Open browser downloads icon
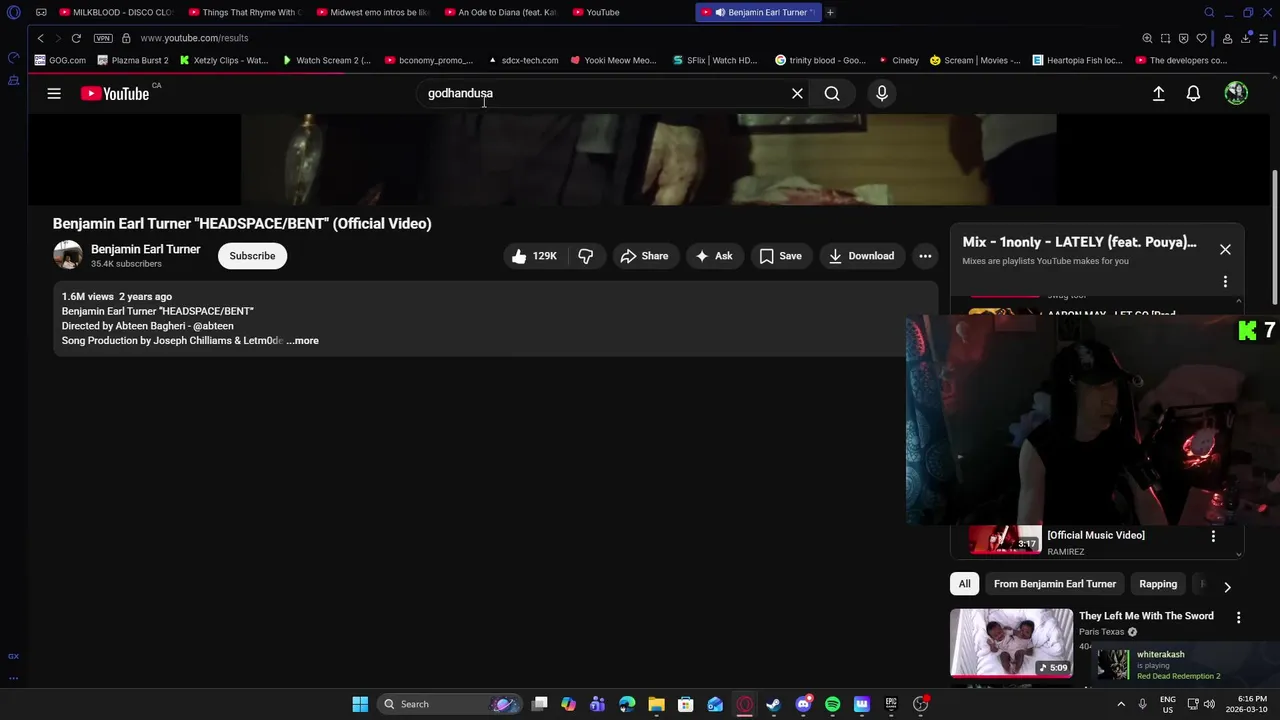This screenshot has height=720, width=1280. click(x=1246, y=38)
